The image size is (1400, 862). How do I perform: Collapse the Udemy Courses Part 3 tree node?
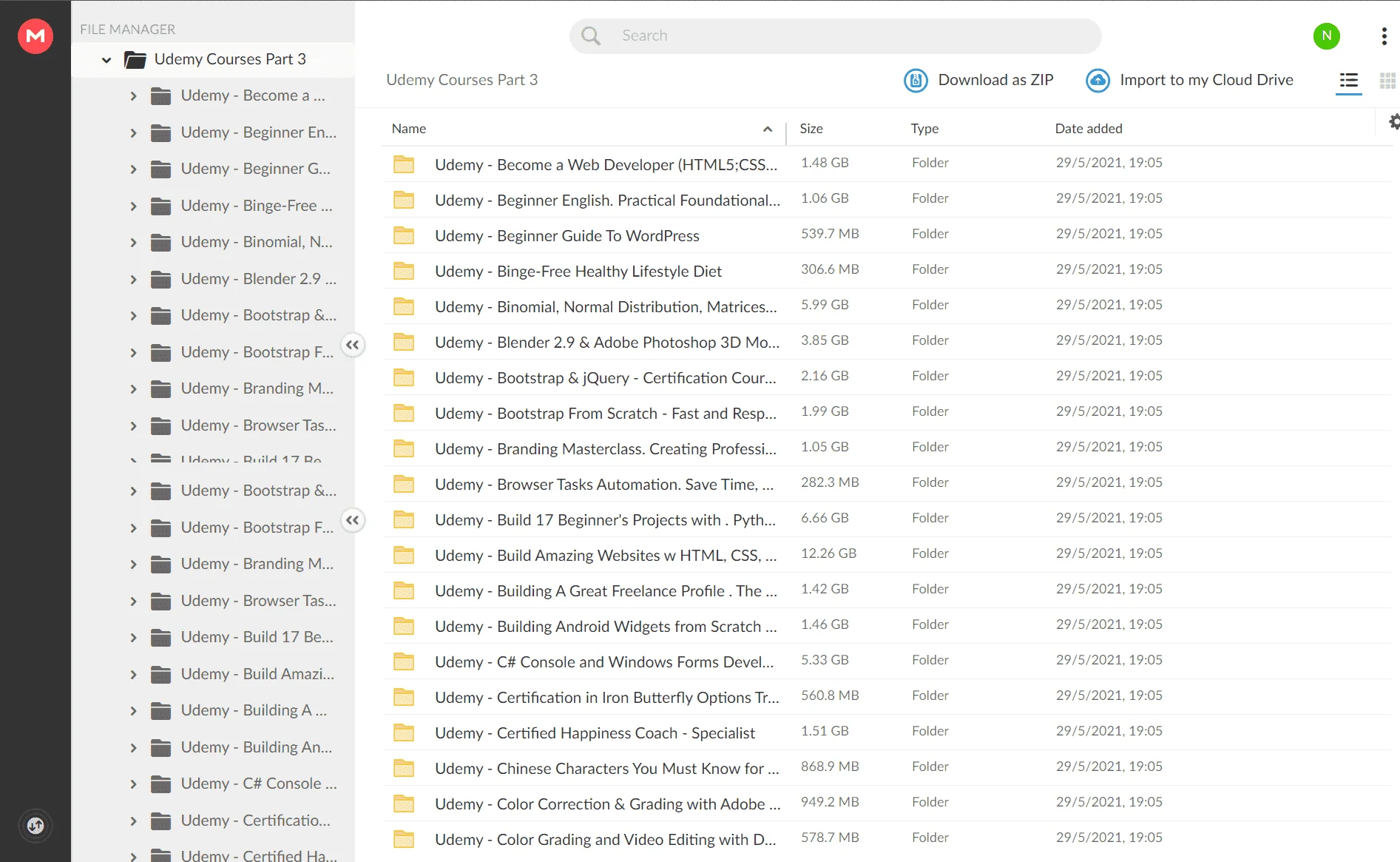[106, 60]
